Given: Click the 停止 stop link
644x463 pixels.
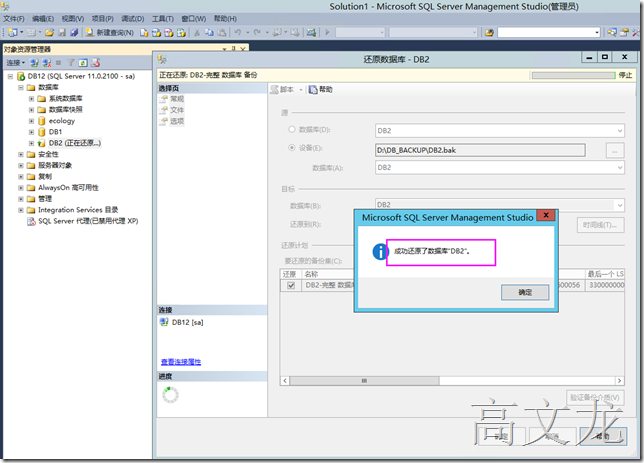Looking at the screenshot, I should tap(625, 75).
